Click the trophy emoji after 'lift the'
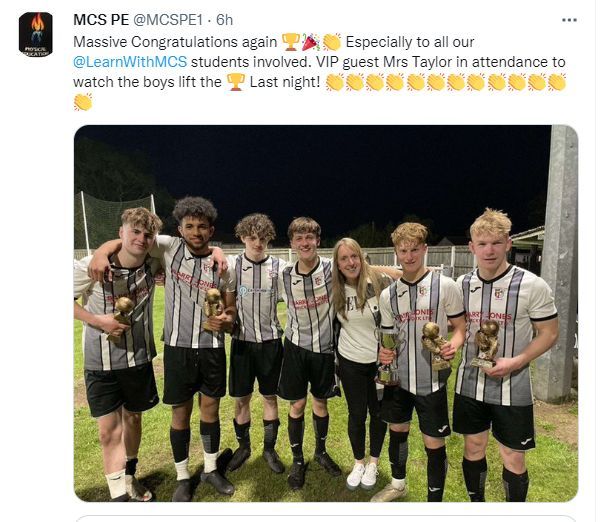Viewport: 600px width, 522px height. [x=236, y=82]
